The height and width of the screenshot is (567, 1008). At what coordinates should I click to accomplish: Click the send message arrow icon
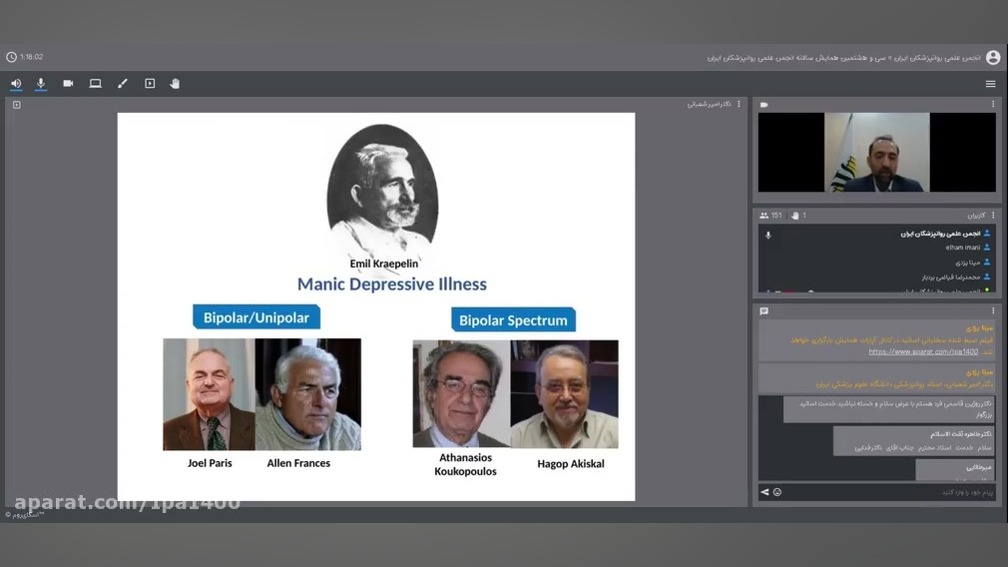click(x=765, y=492)
